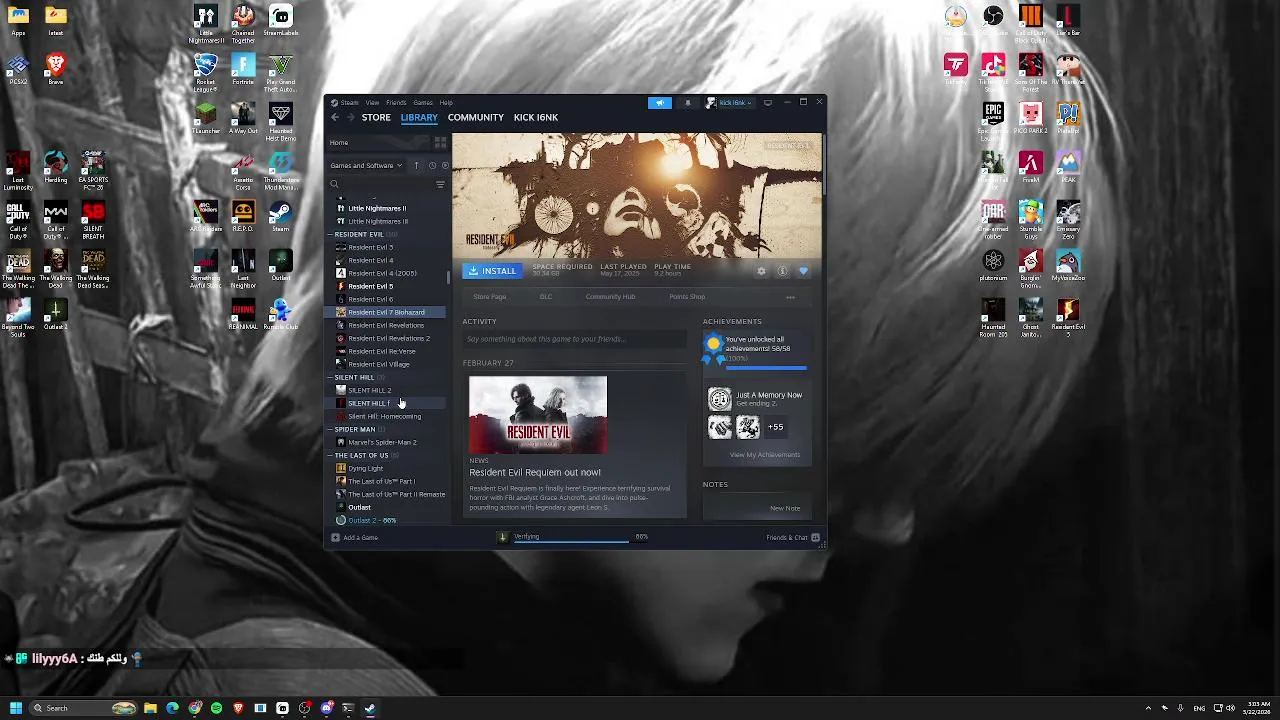
Task: Open the Just A Memory Now achievement icon
Action: click(720, 399)
